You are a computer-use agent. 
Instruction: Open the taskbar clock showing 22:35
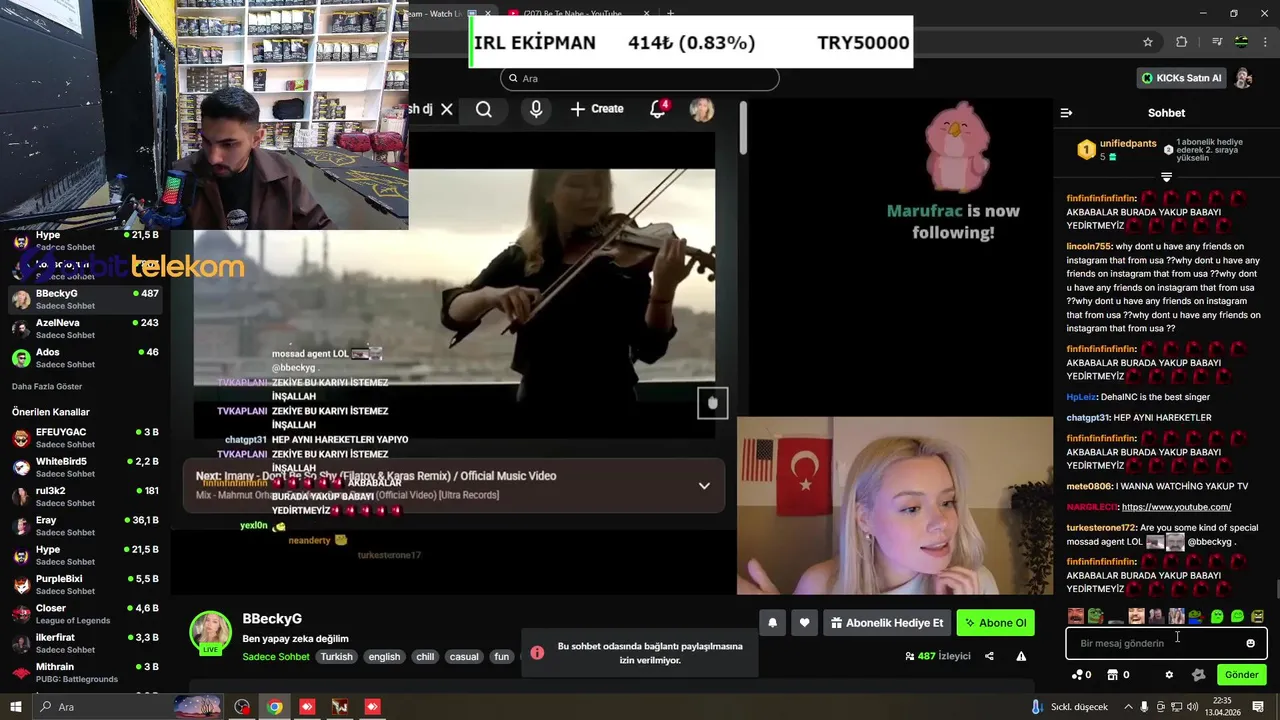[x=1222, y=706]
